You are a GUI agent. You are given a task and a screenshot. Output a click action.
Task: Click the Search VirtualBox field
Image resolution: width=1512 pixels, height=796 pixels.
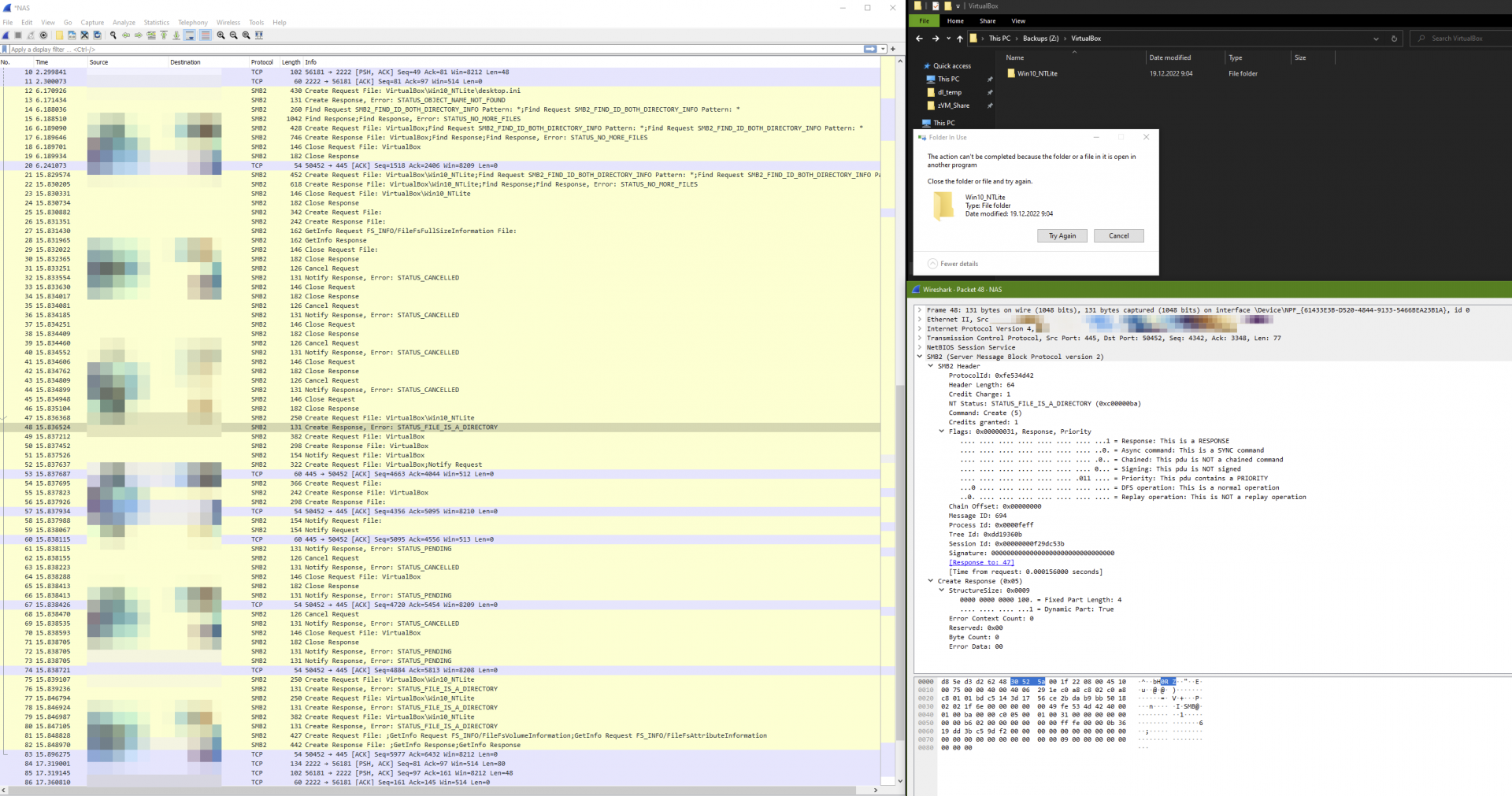pos(1462,39)
